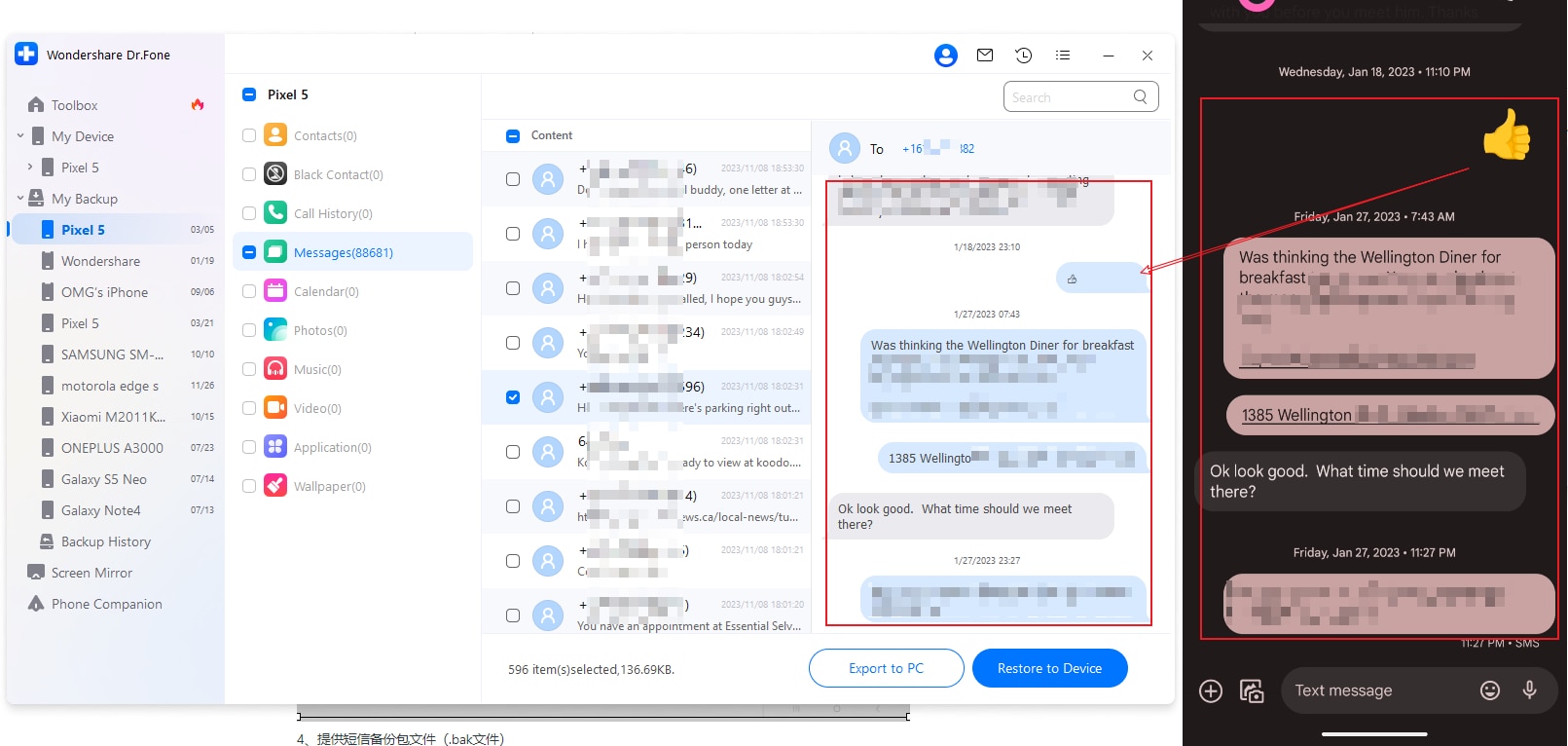Click the Messages category icon
The height and width of the screenshot is (746, 1568).
click(275, 252)
